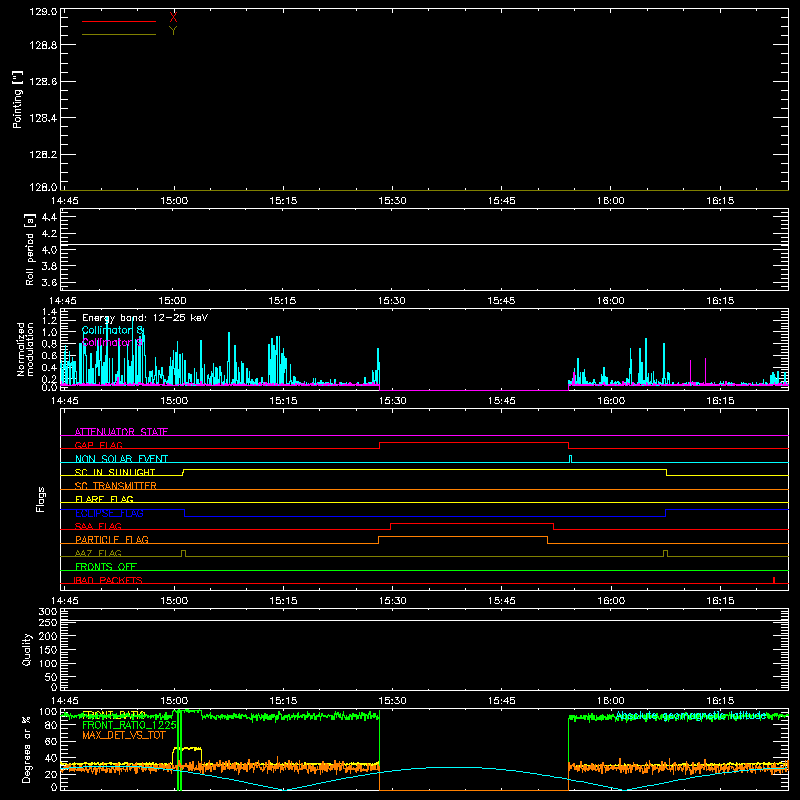Click the red X legend line

(119, 21)
